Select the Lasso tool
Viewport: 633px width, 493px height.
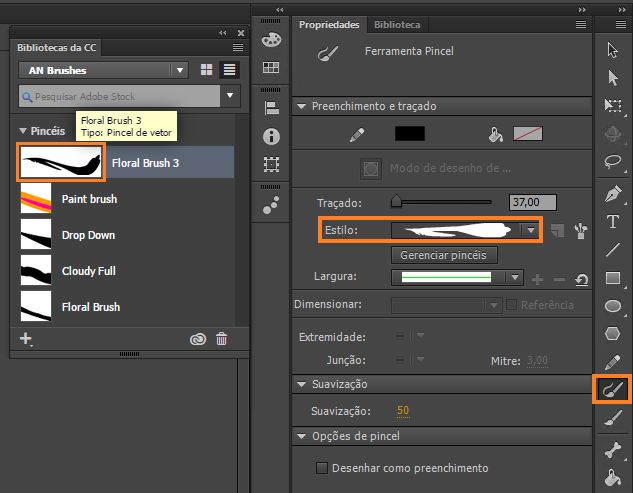click(613, 162)
